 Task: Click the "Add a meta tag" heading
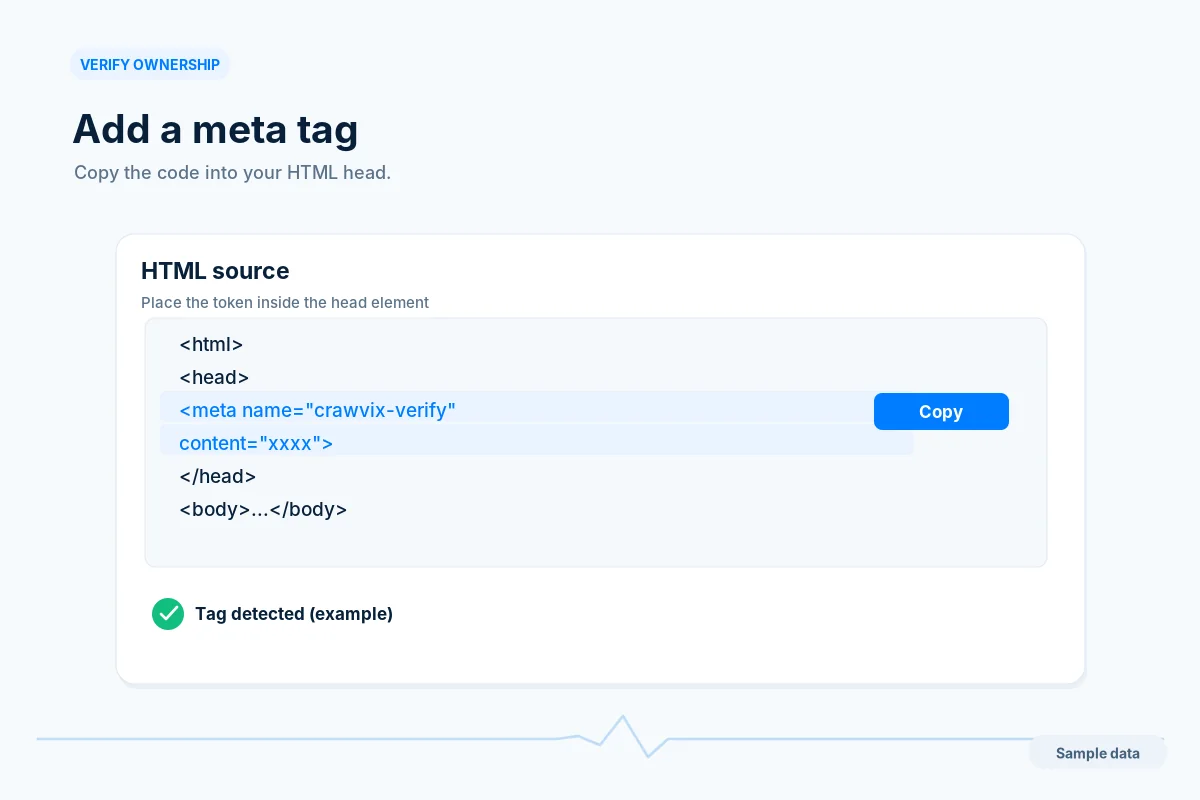tap(215, 129)
